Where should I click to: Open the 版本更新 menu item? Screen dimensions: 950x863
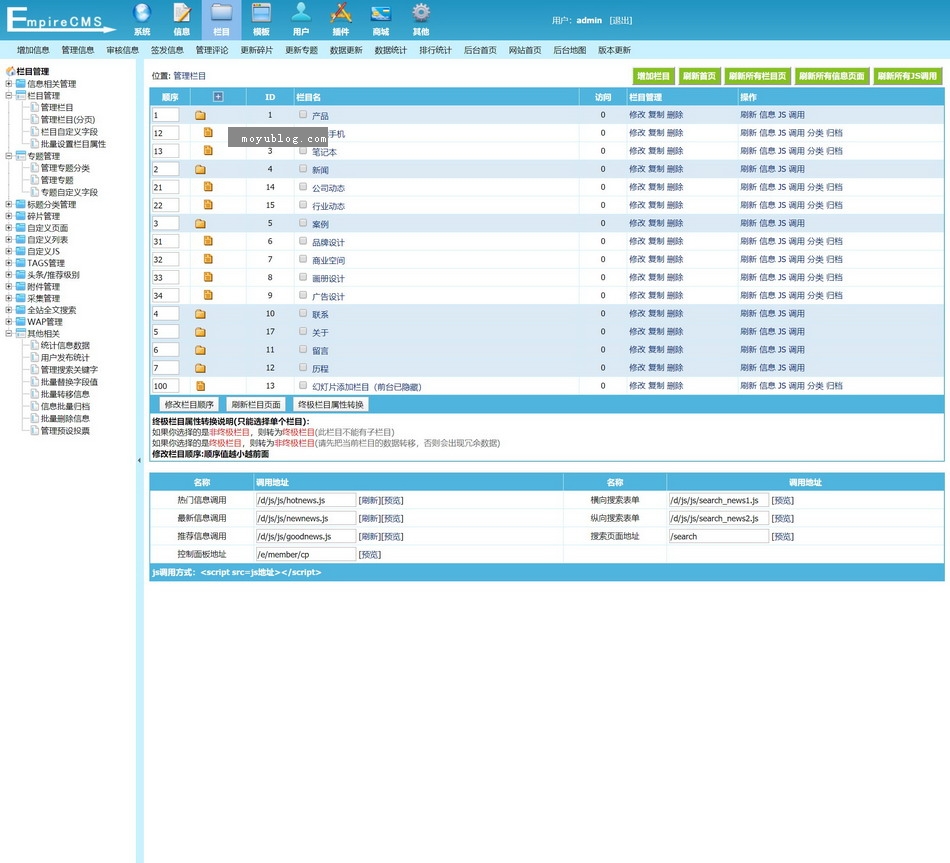614,50
